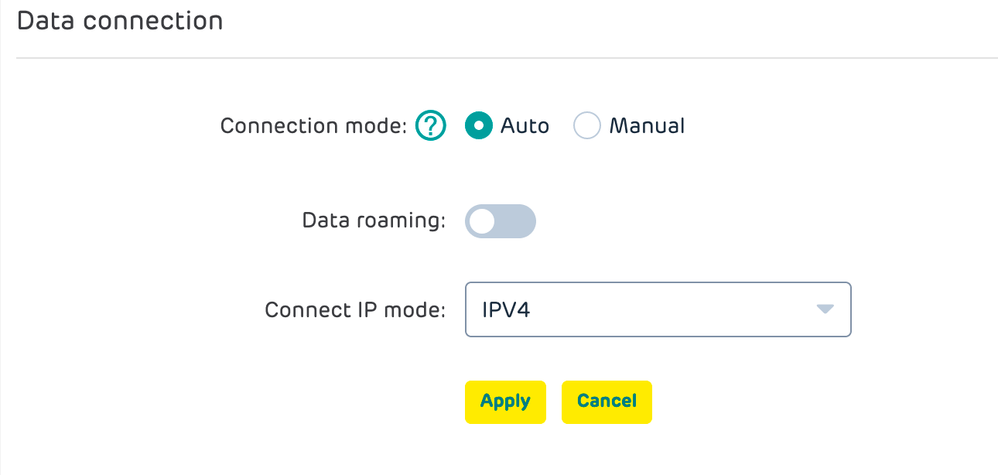Click the "Auto" label text
Image resolution: width=998 pixels, height=475 pixels.
click(524, 126)
